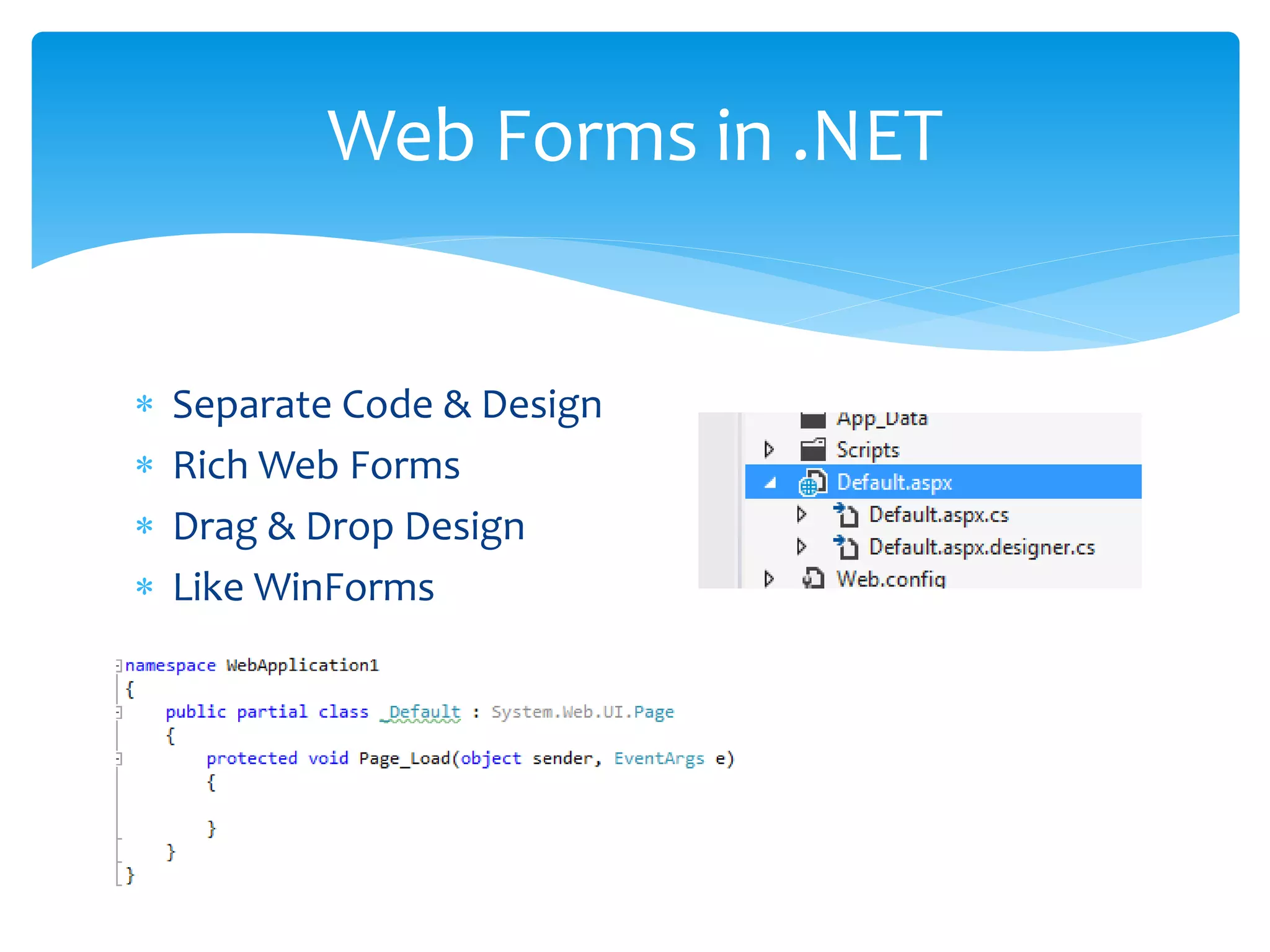Expand the Default.aspx.cs node arrow
1270x952 pixels.
pos(801,515)
